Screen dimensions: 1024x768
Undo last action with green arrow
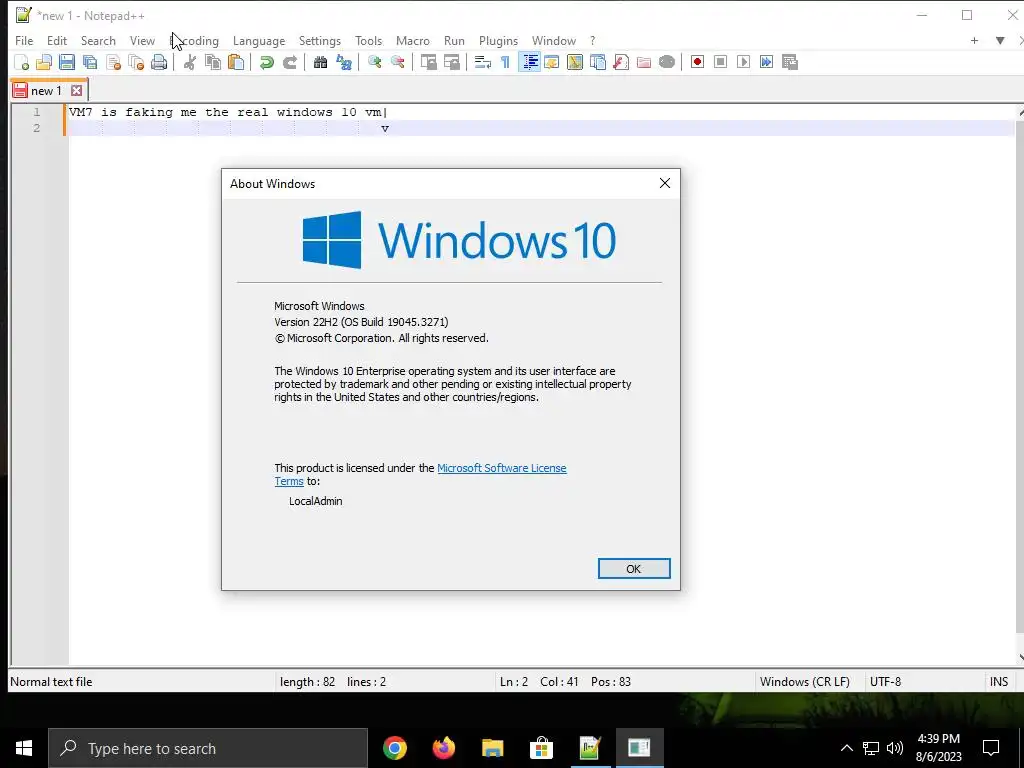(266, 62)
